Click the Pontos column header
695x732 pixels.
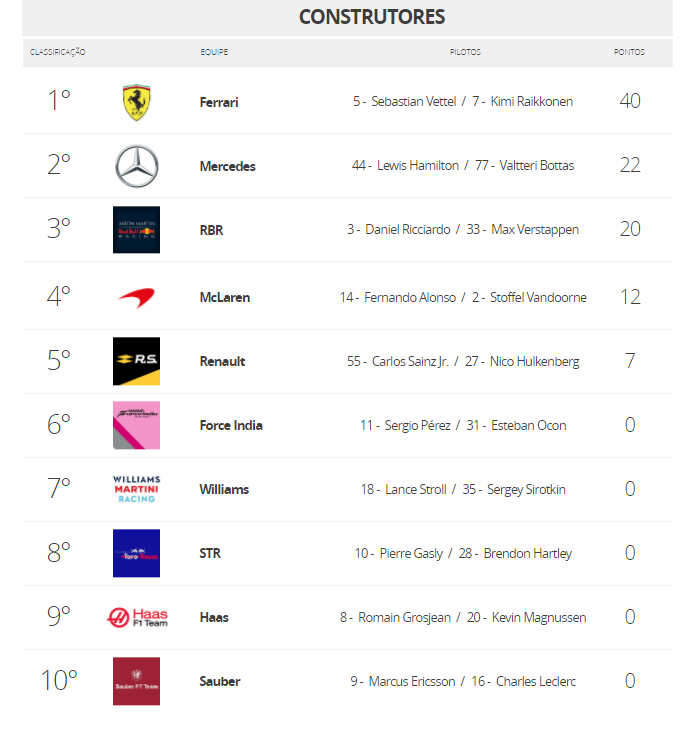629,52
